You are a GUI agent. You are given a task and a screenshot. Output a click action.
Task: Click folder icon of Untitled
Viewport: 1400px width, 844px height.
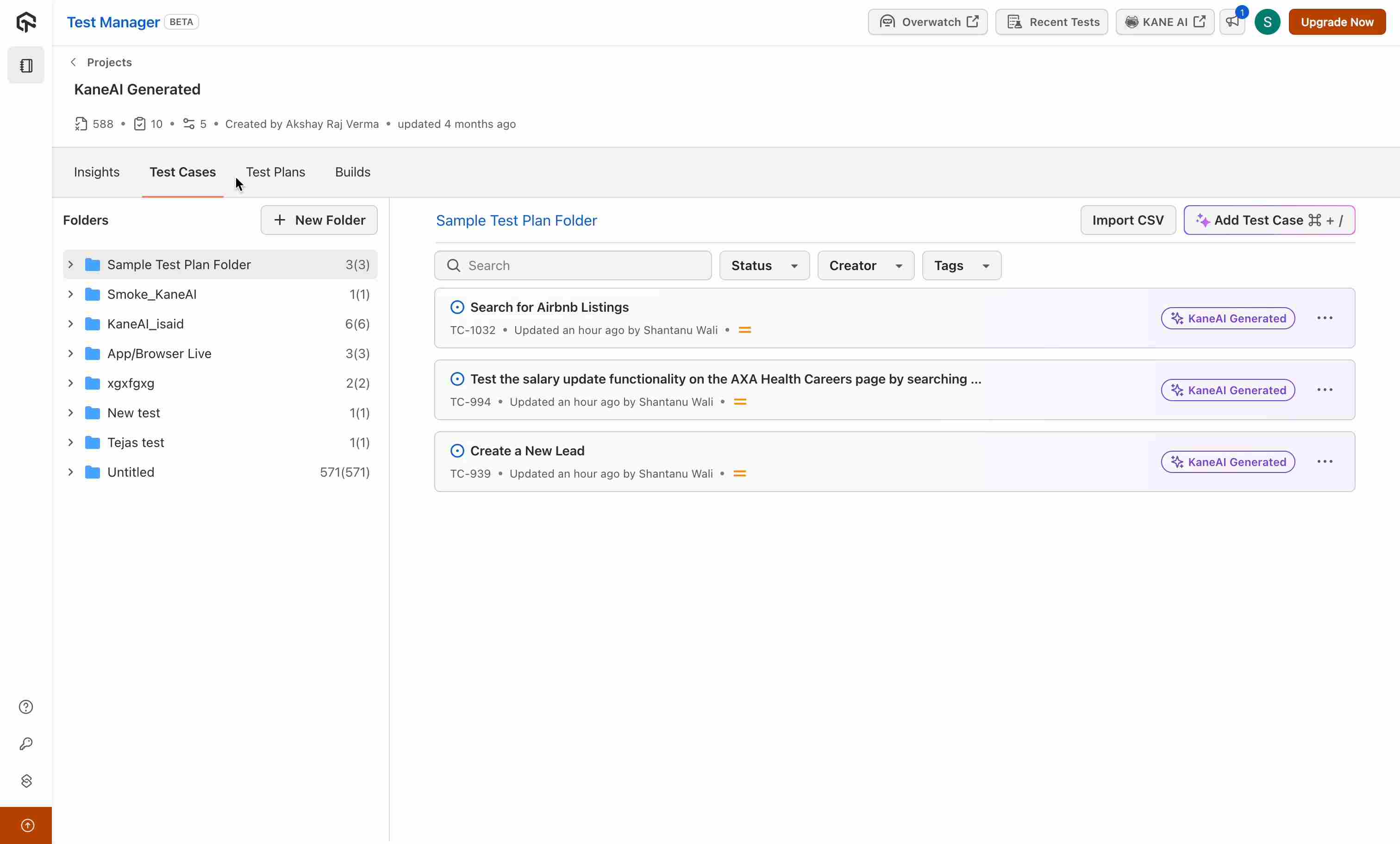(x=93, y=472)
